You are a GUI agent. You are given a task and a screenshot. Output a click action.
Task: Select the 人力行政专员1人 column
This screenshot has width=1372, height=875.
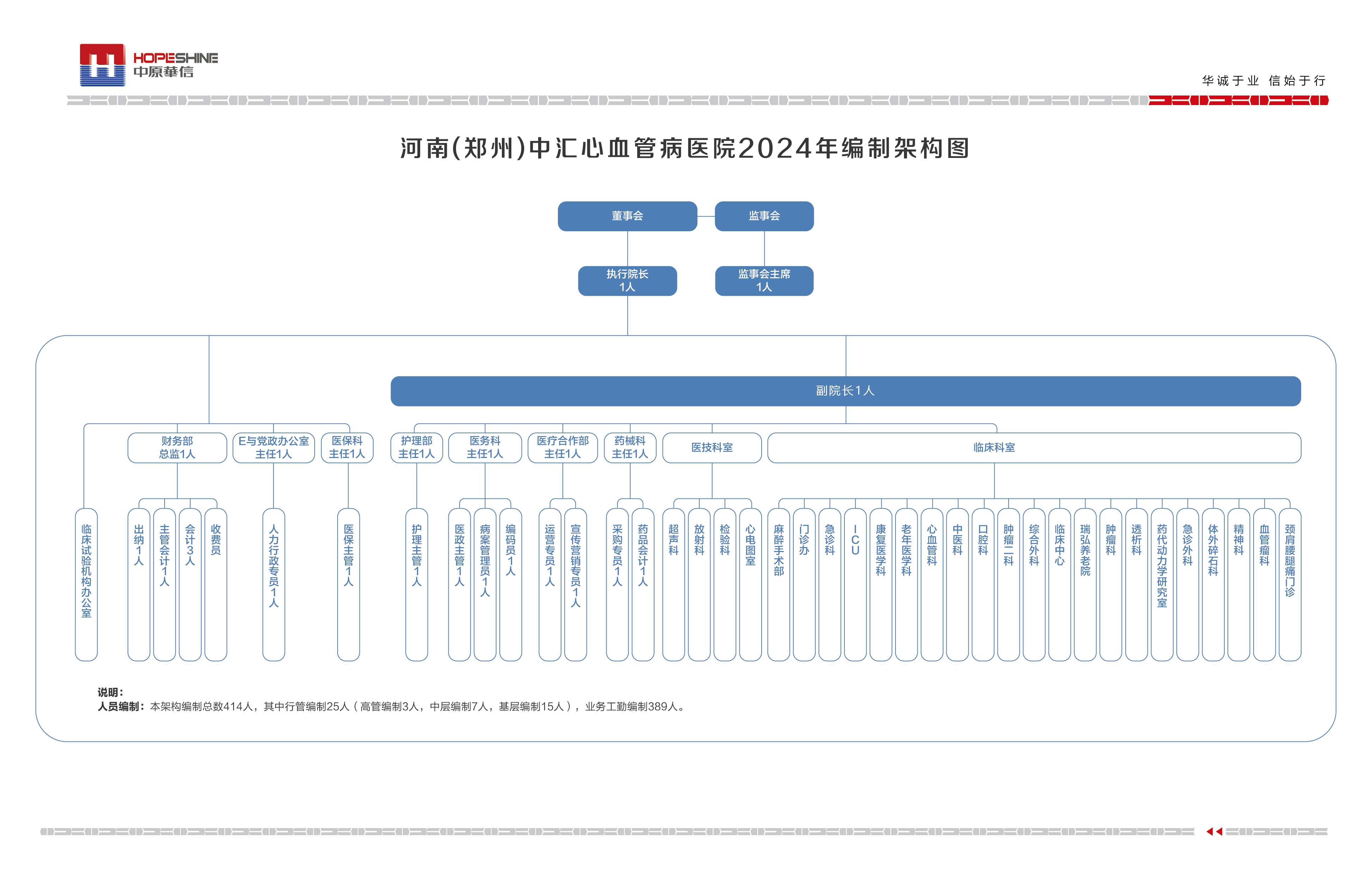pyautogui.click(x=273, y=585)
